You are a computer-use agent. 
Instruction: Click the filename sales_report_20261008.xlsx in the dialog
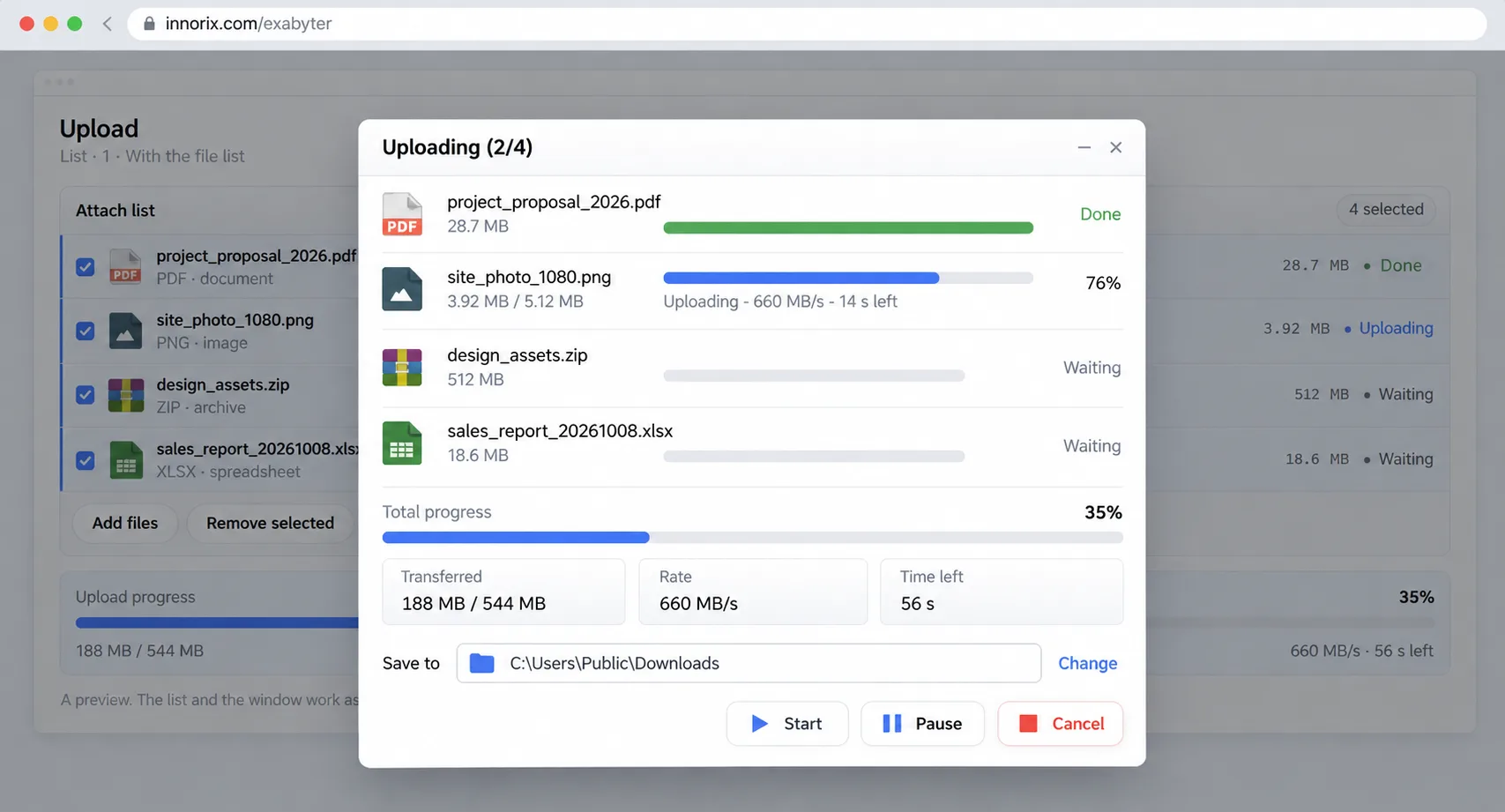(x=560, y=431)
